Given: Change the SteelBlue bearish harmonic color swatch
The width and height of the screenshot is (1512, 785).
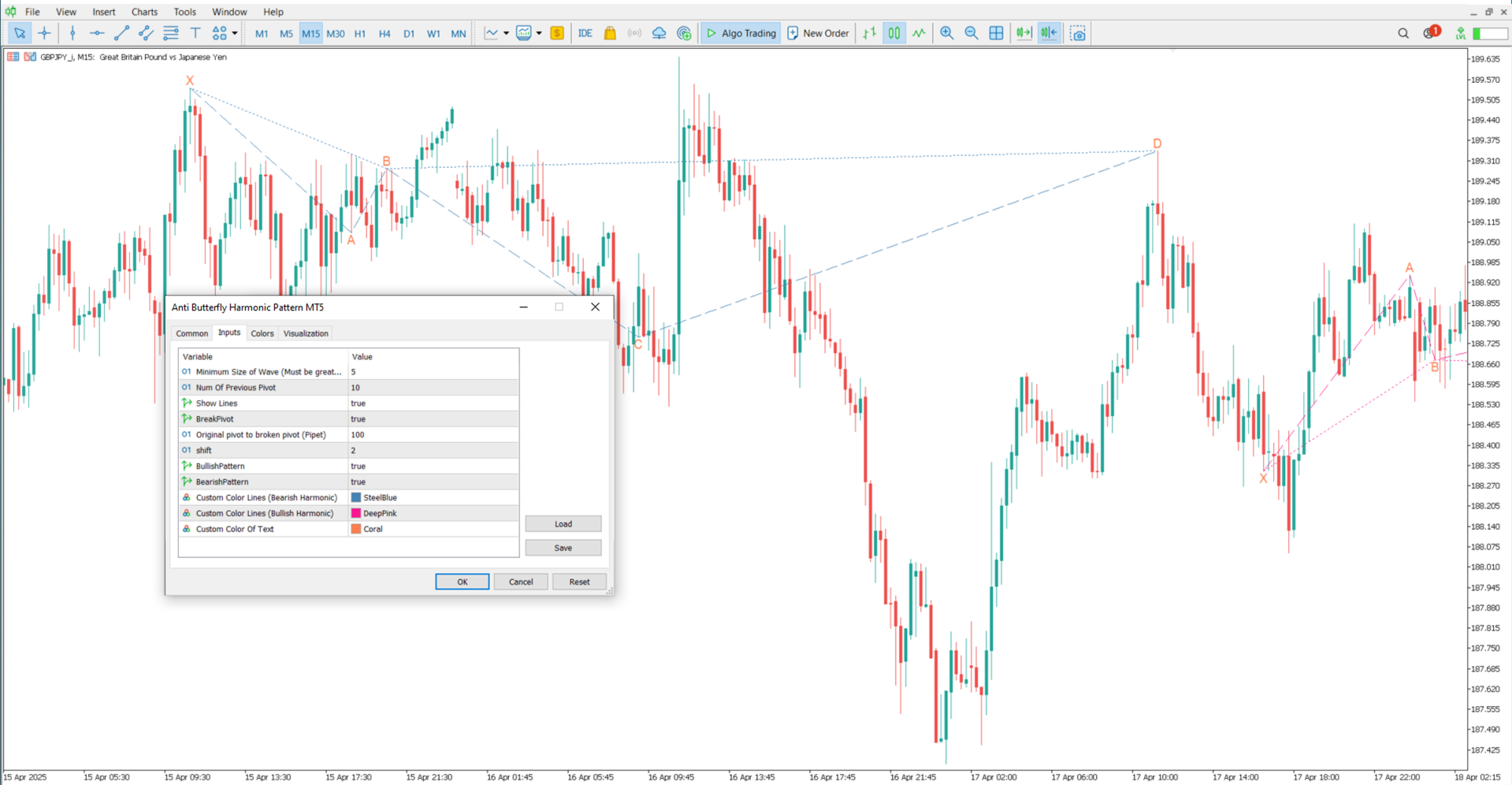Looking at the screenshot, I should (x=355, y=497).
